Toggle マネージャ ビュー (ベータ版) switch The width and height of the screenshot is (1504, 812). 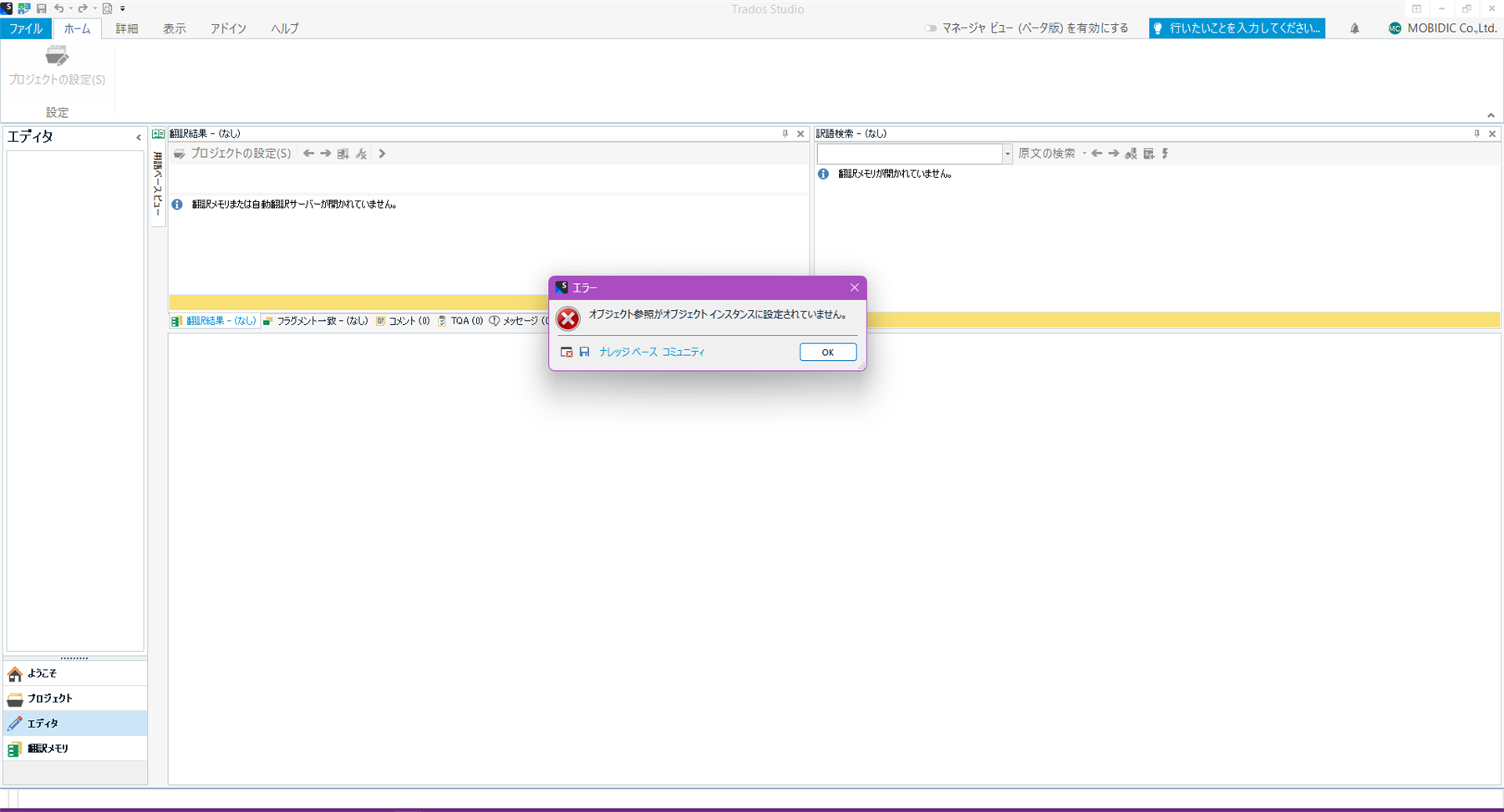point(930,28)
